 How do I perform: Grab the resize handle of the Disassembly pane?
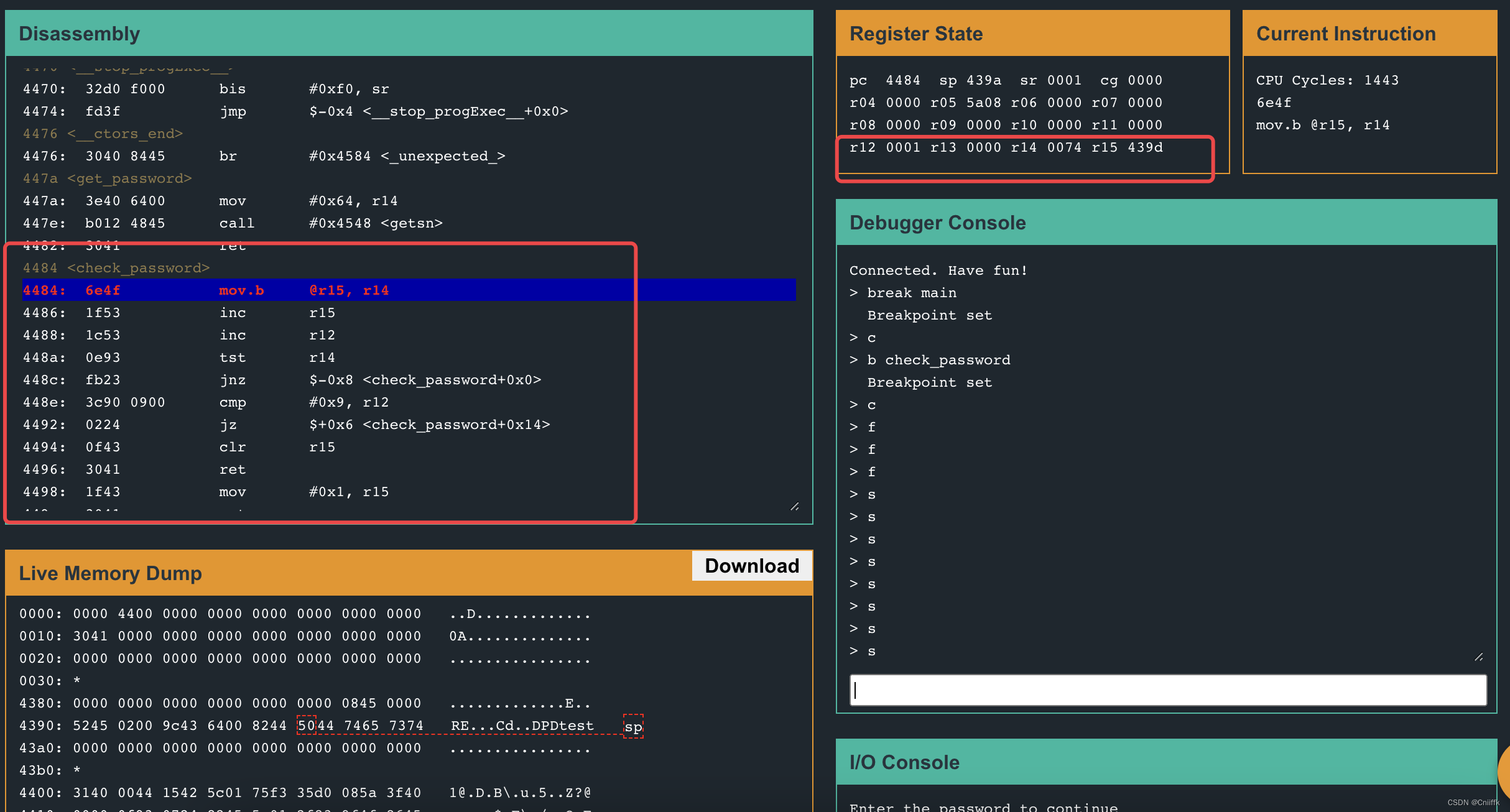pyautogui.click(x=795, y=507)
